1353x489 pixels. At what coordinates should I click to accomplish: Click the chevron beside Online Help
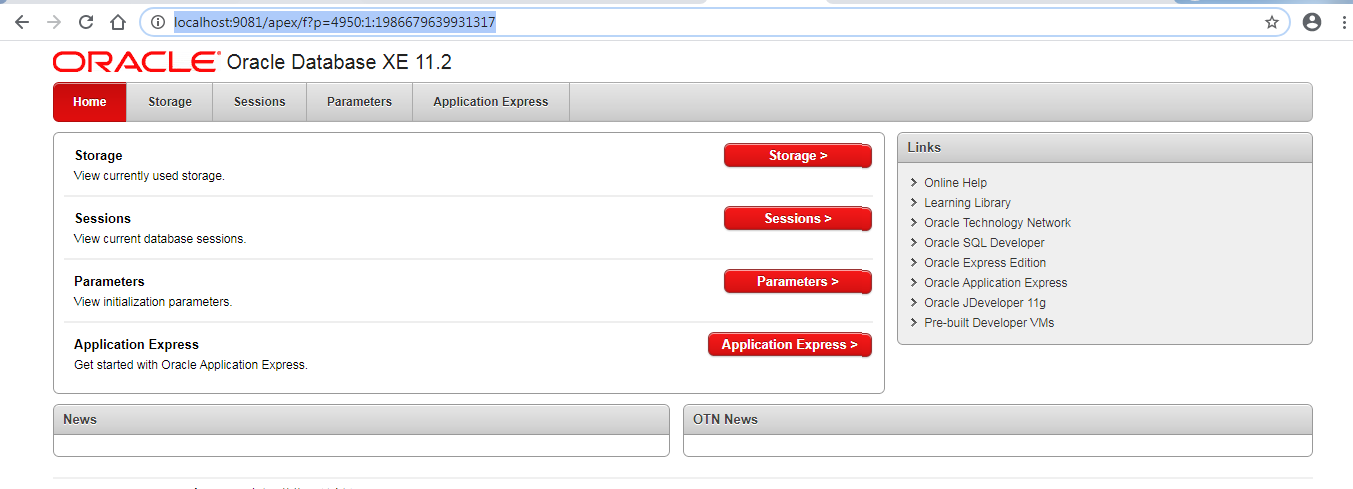[914, 183]
